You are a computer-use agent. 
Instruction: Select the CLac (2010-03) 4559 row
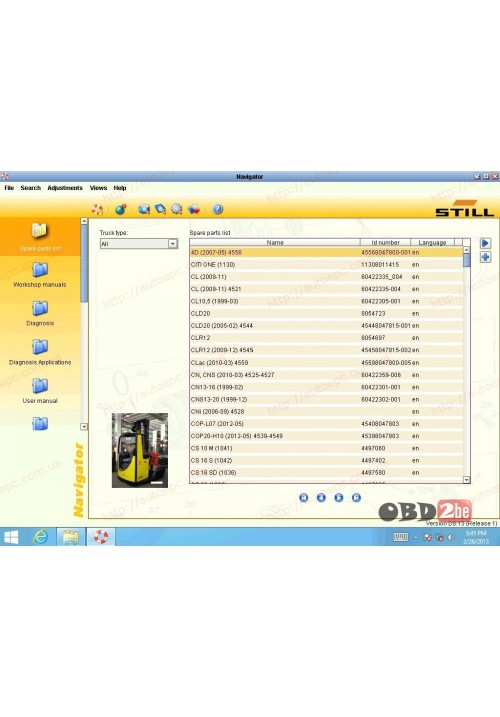(326, 363)
